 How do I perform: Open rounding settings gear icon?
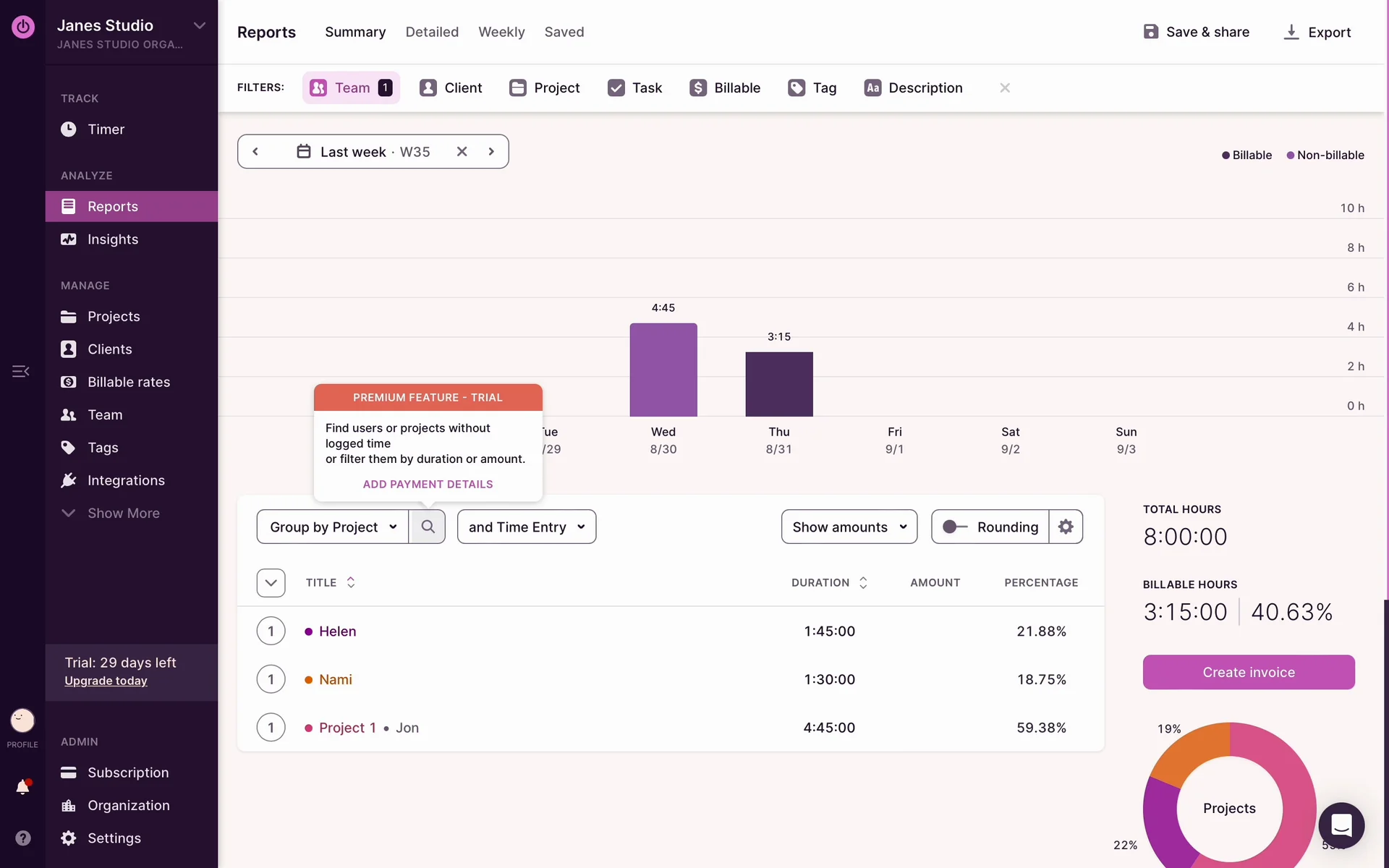pyautogui.click(x=1066, y=527)
